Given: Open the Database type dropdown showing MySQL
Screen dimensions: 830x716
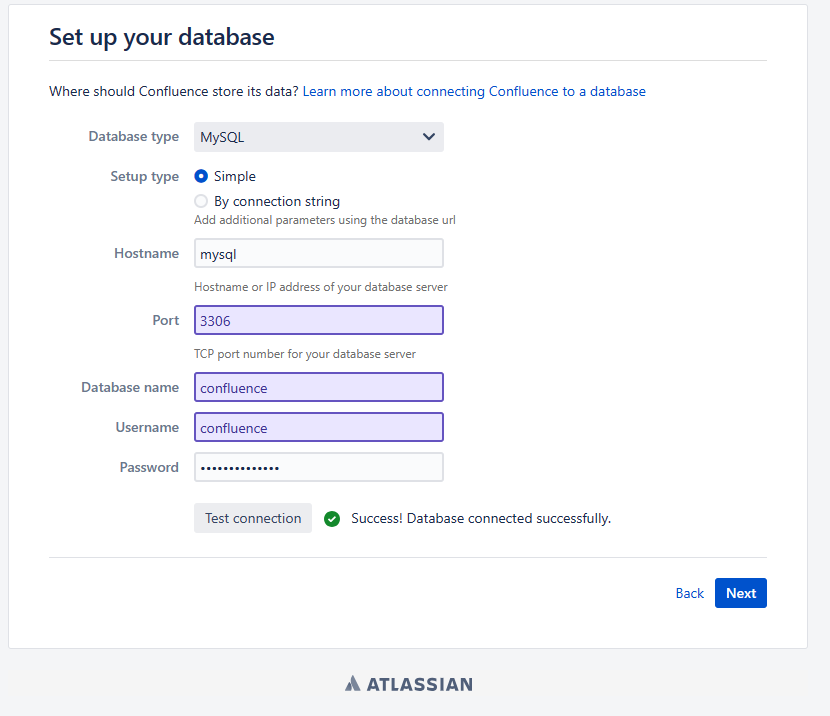Looking at the screenshot, I should pyautogui.click(x=318, y=137).
